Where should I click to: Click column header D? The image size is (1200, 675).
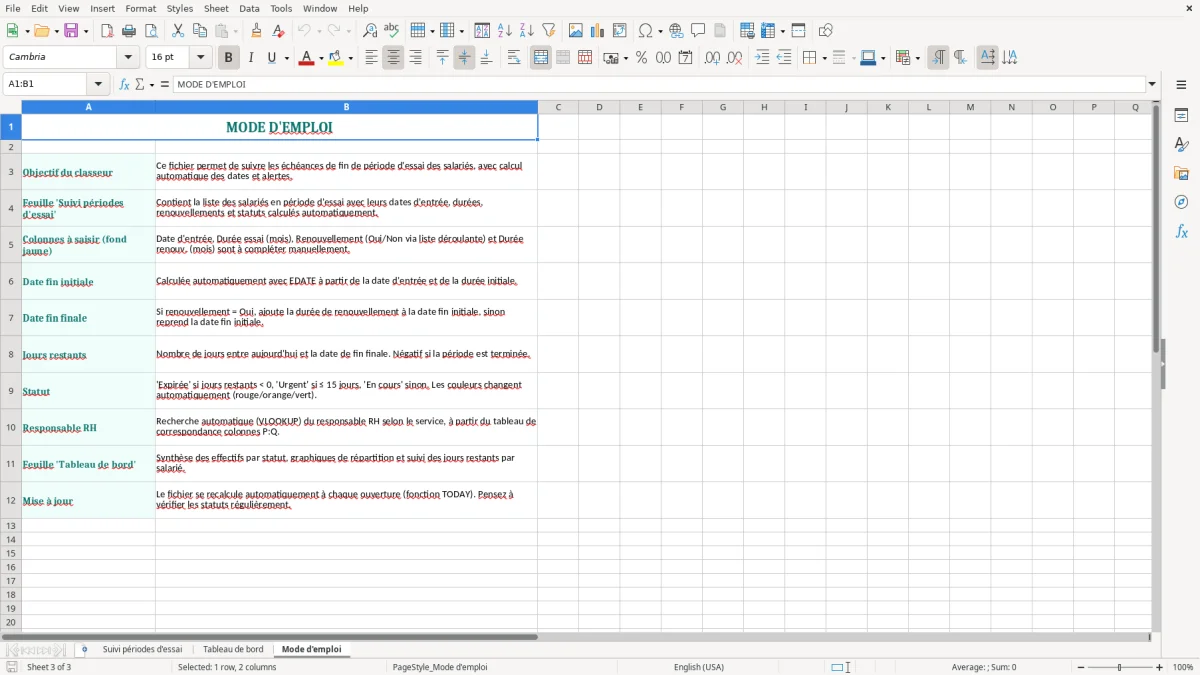click(599, 107)
